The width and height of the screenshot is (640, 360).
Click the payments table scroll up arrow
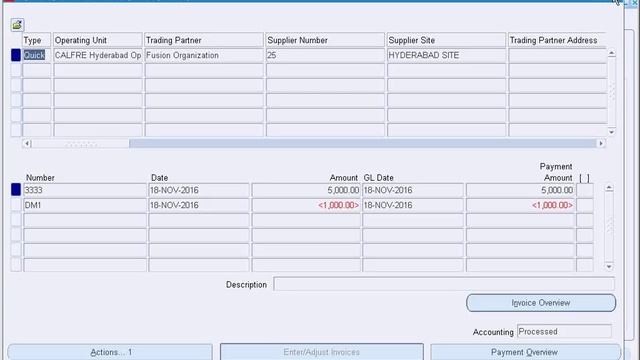tap(611, 53)
